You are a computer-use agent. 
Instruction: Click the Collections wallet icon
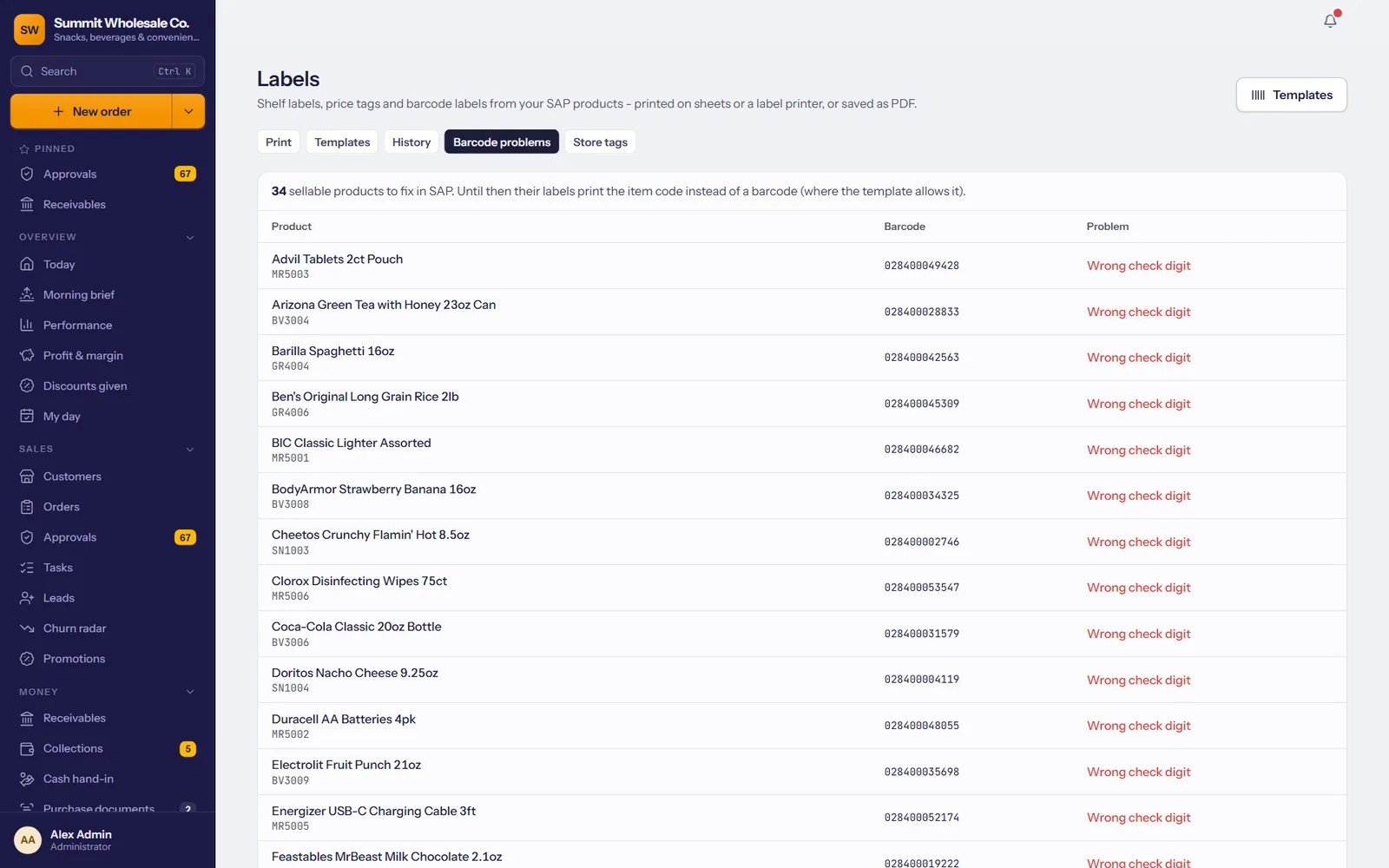27,748
